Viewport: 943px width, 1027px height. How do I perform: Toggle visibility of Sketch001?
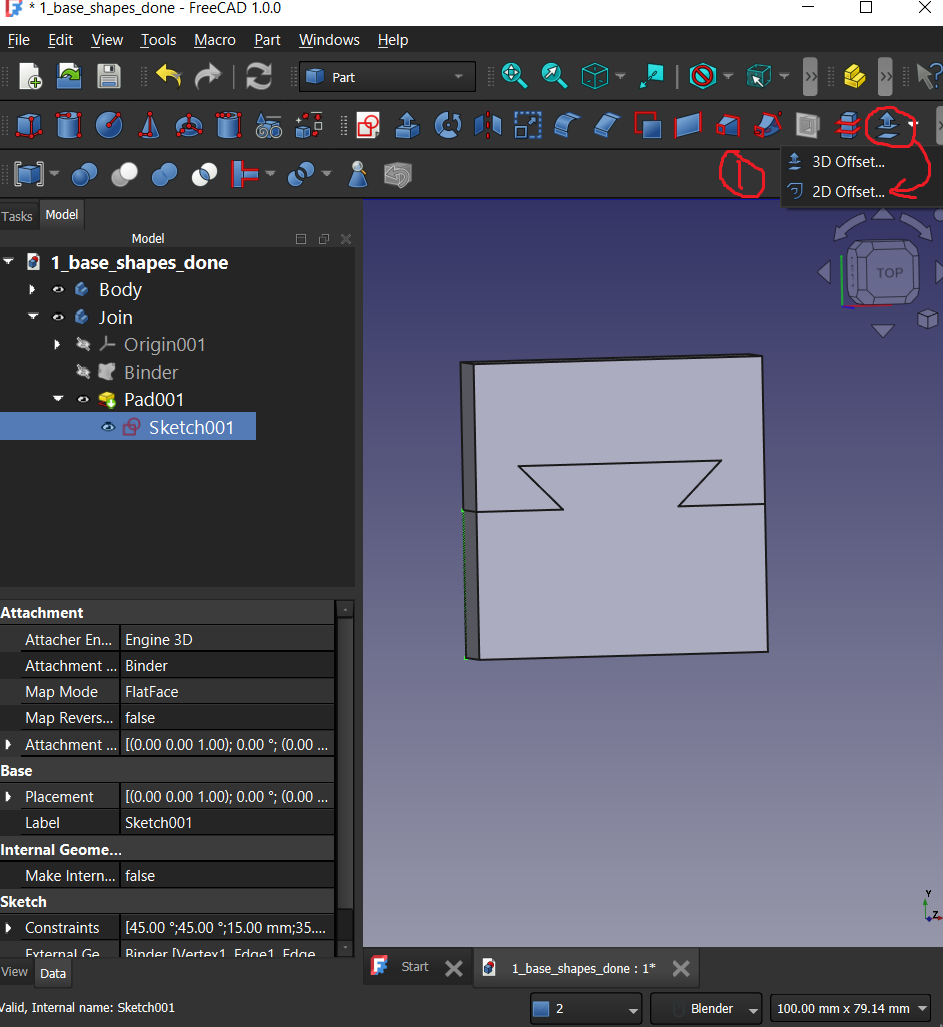(x=108, y=427)
